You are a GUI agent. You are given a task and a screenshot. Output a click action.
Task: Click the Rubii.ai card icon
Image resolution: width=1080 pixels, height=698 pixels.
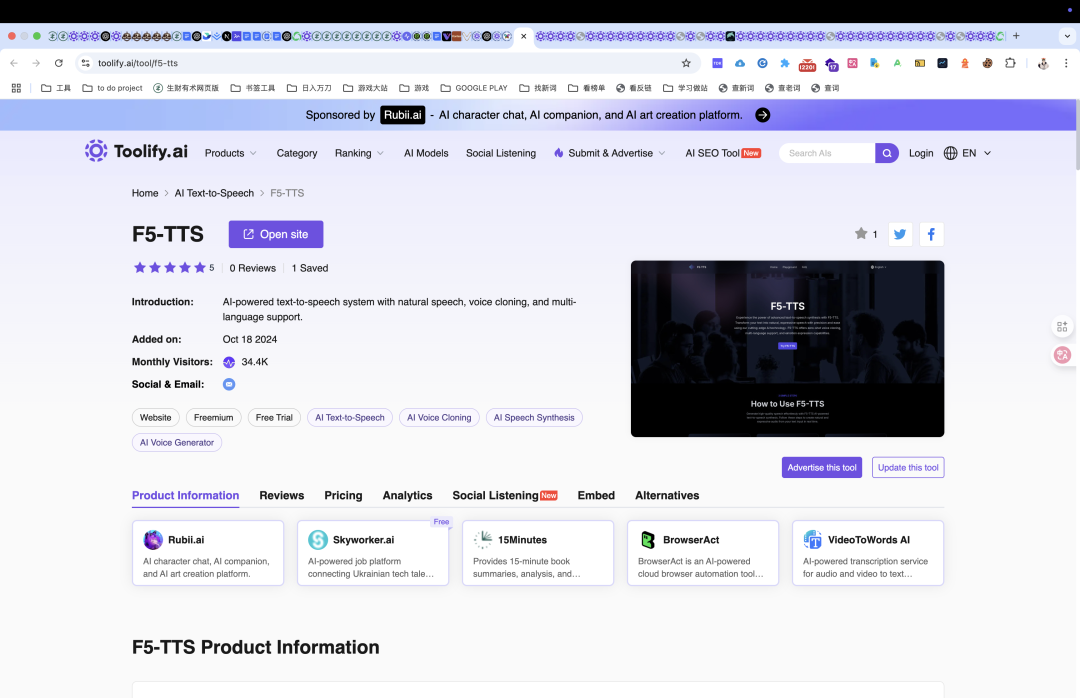(153, 540)
